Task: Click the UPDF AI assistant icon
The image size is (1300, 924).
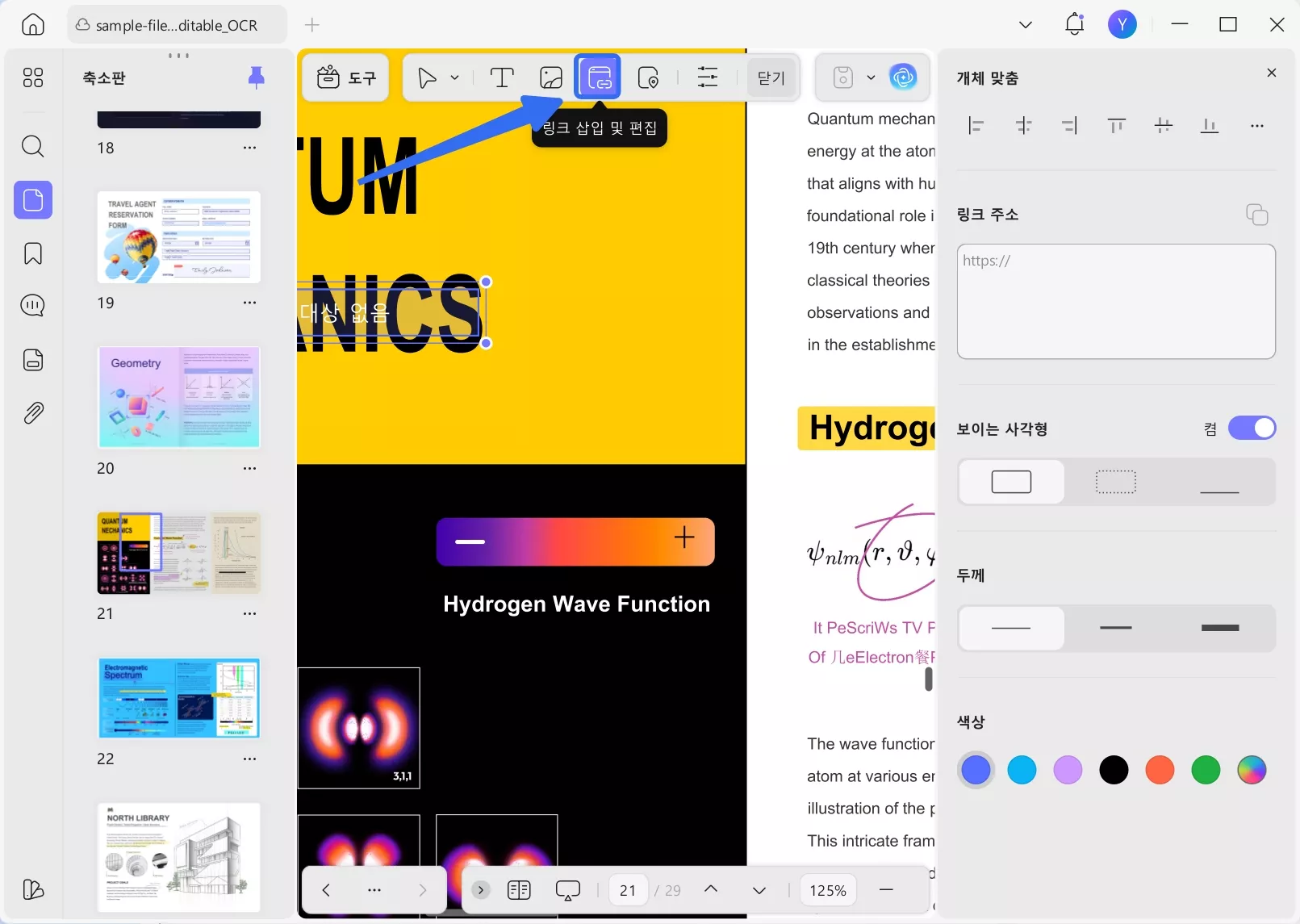Action: click(x=903, y=77)
